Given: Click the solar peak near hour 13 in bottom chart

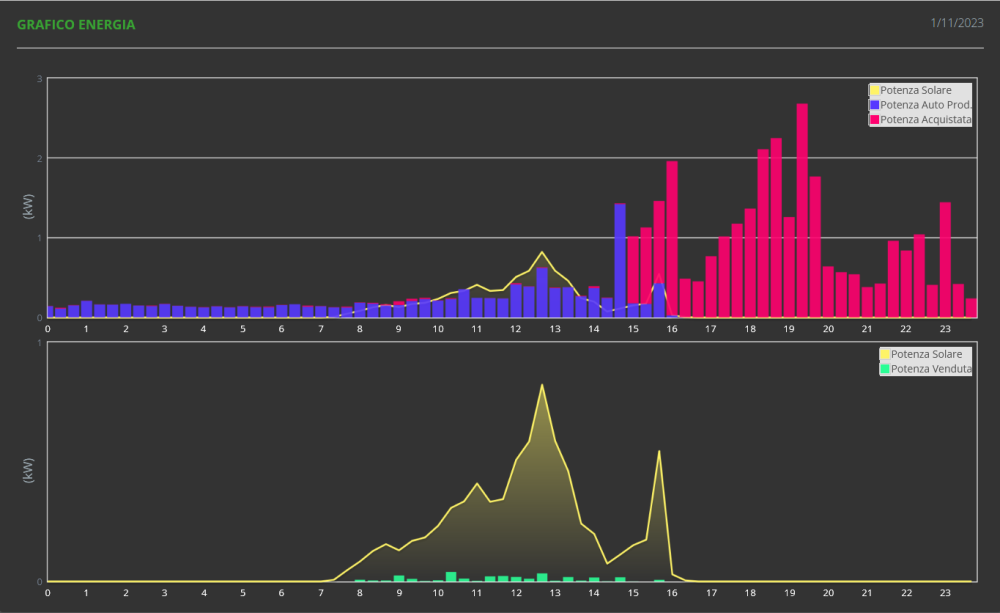Looking at the screenshot, I should [x=542, y=385].
